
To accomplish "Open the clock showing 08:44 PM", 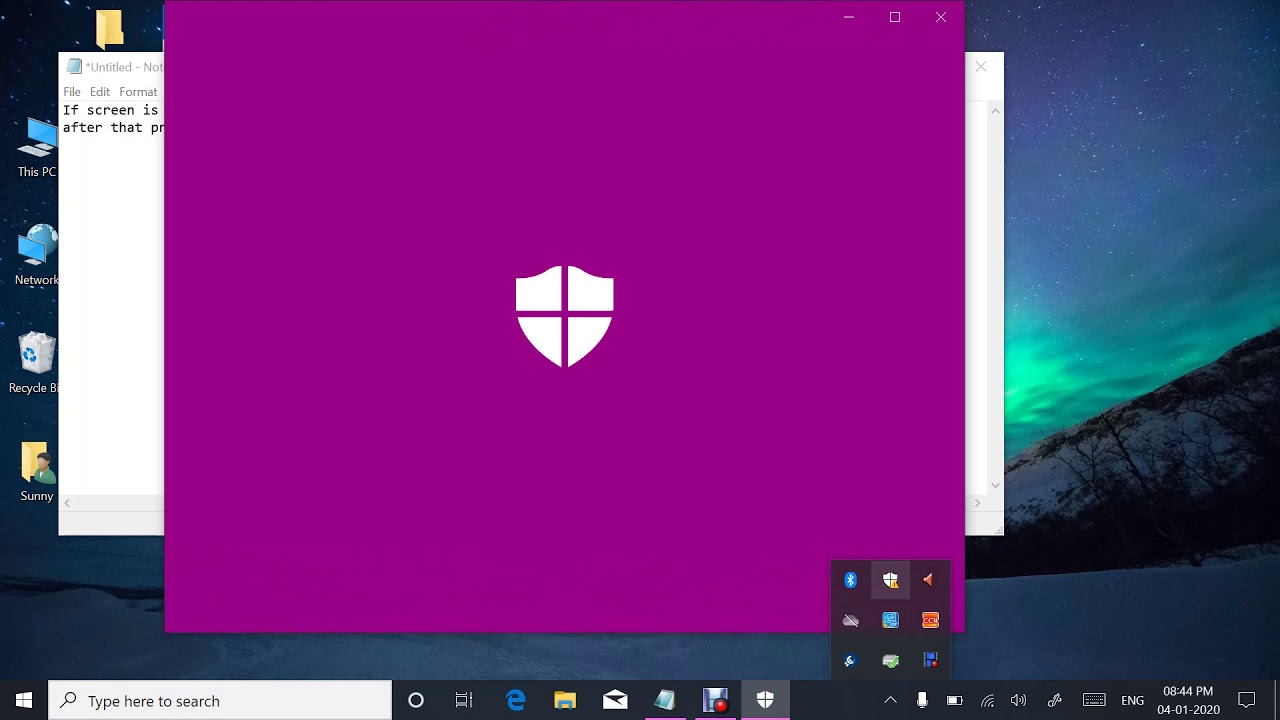I will 1188,700.
